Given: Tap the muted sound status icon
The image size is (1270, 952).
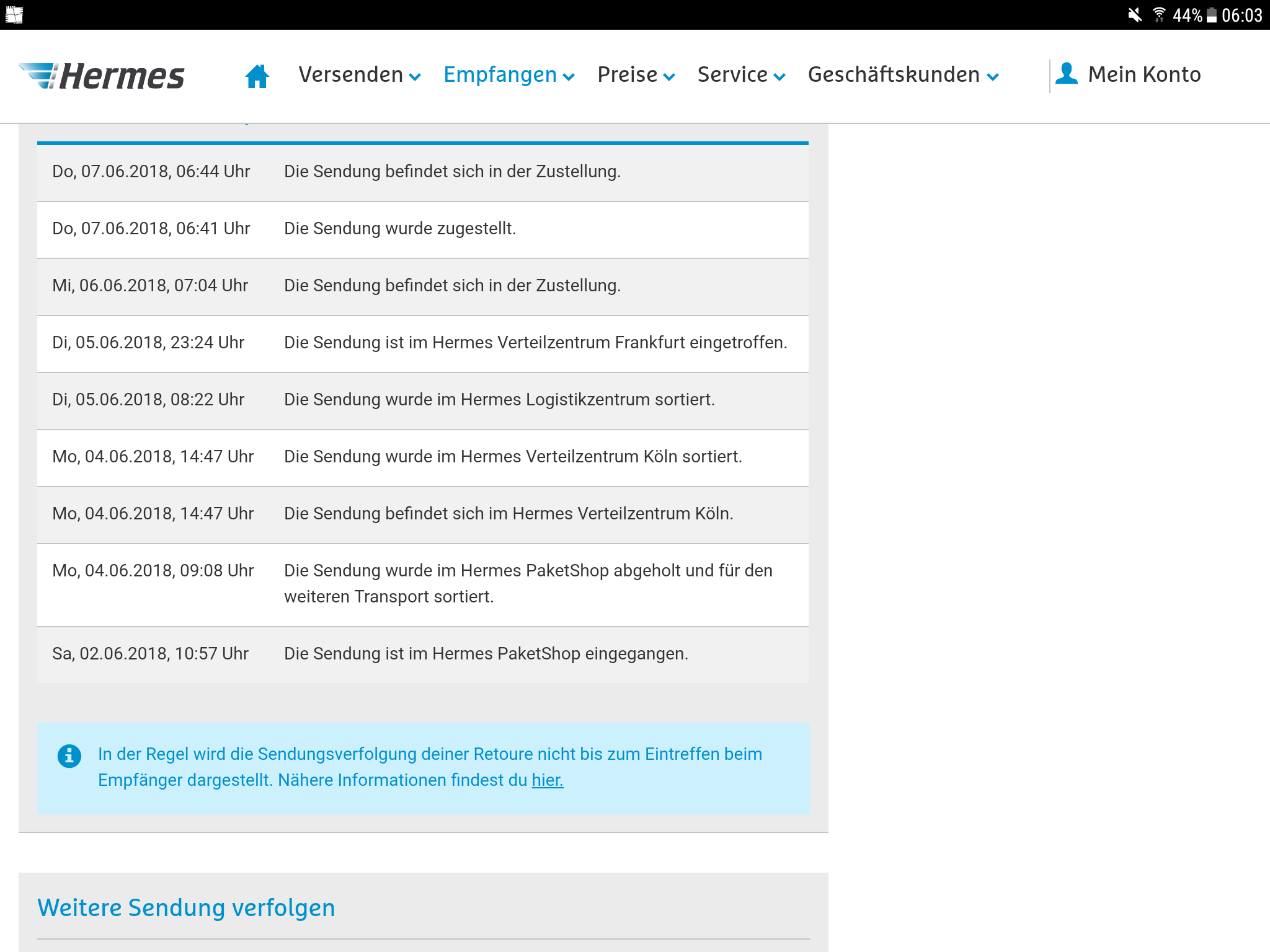Looking at the screenshot, I should click(1134, 15).
